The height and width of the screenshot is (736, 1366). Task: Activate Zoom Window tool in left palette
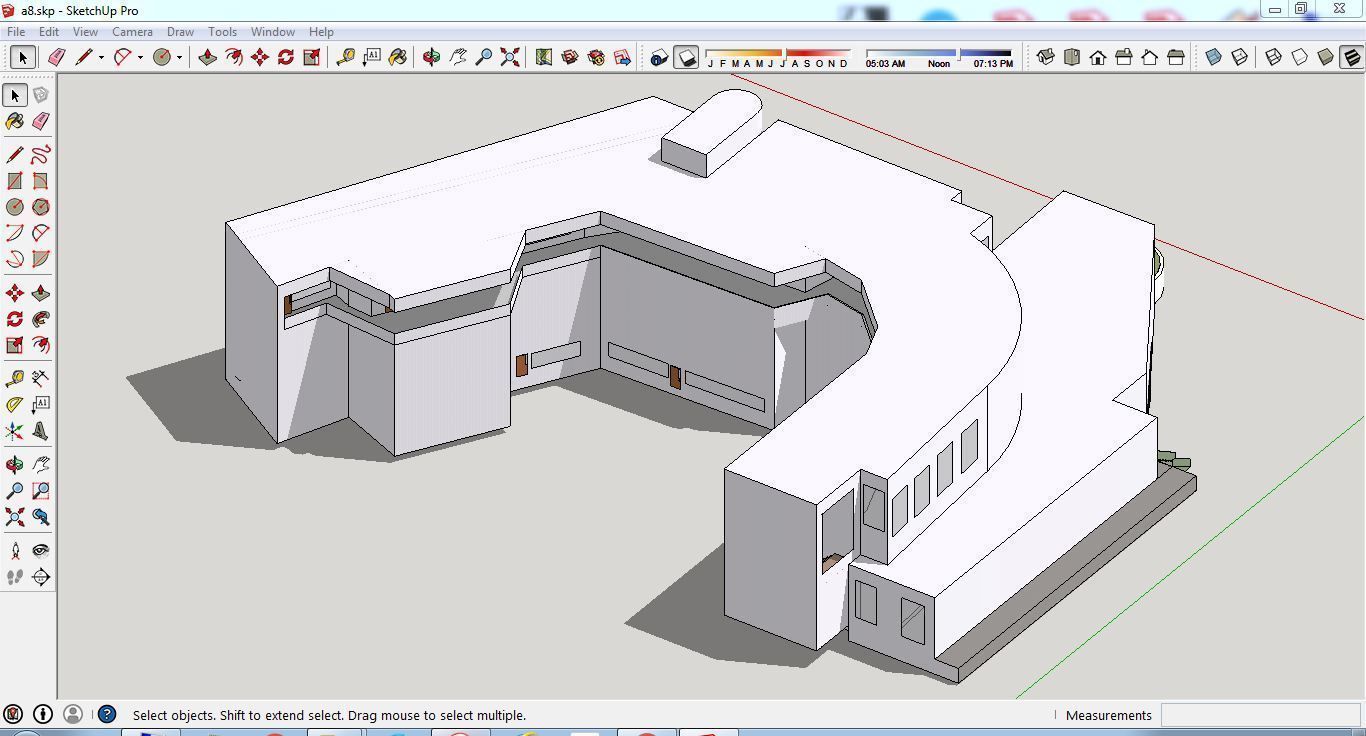point(41,491)
